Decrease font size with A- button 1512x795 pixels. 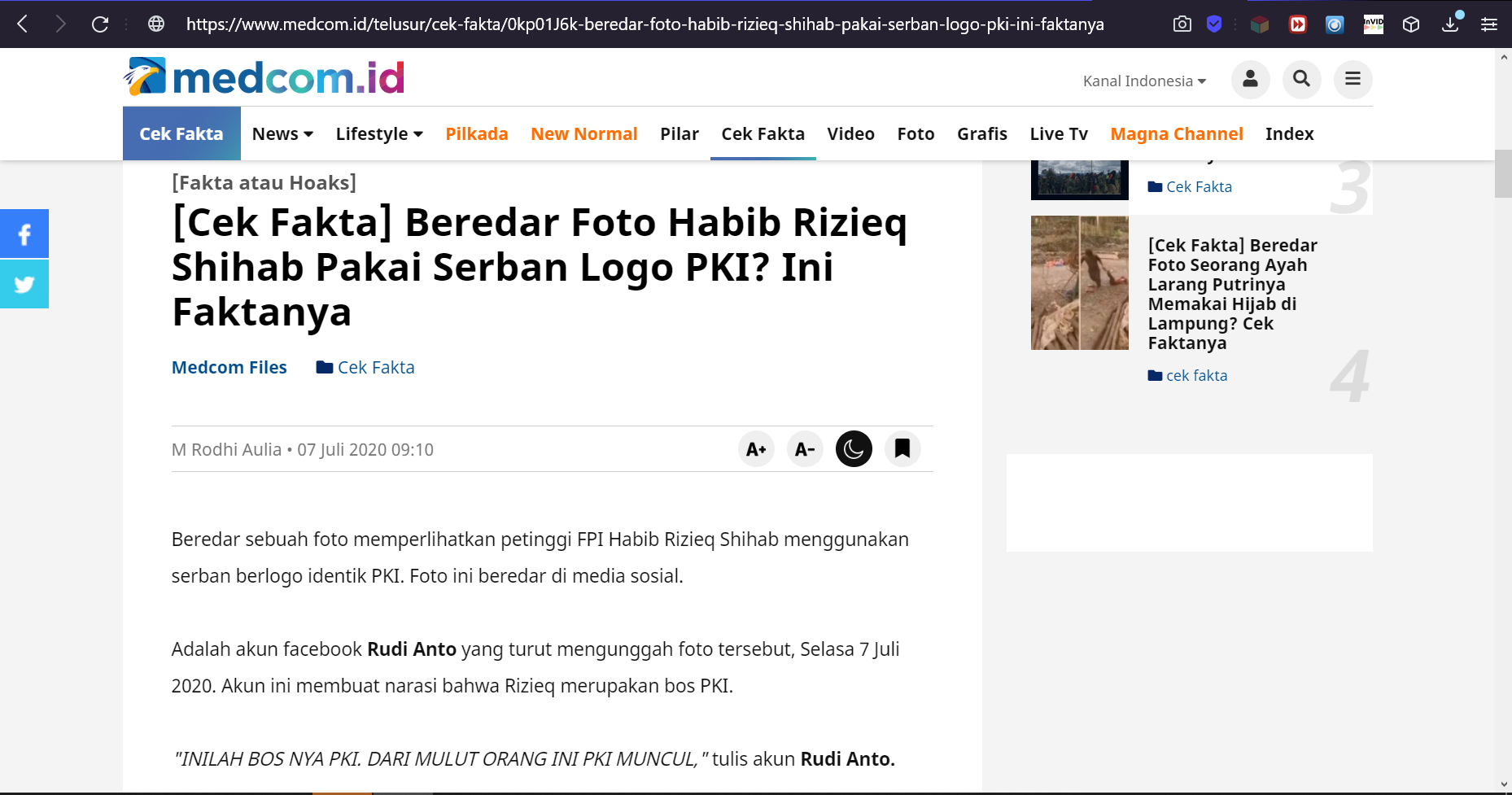point(805,449)
